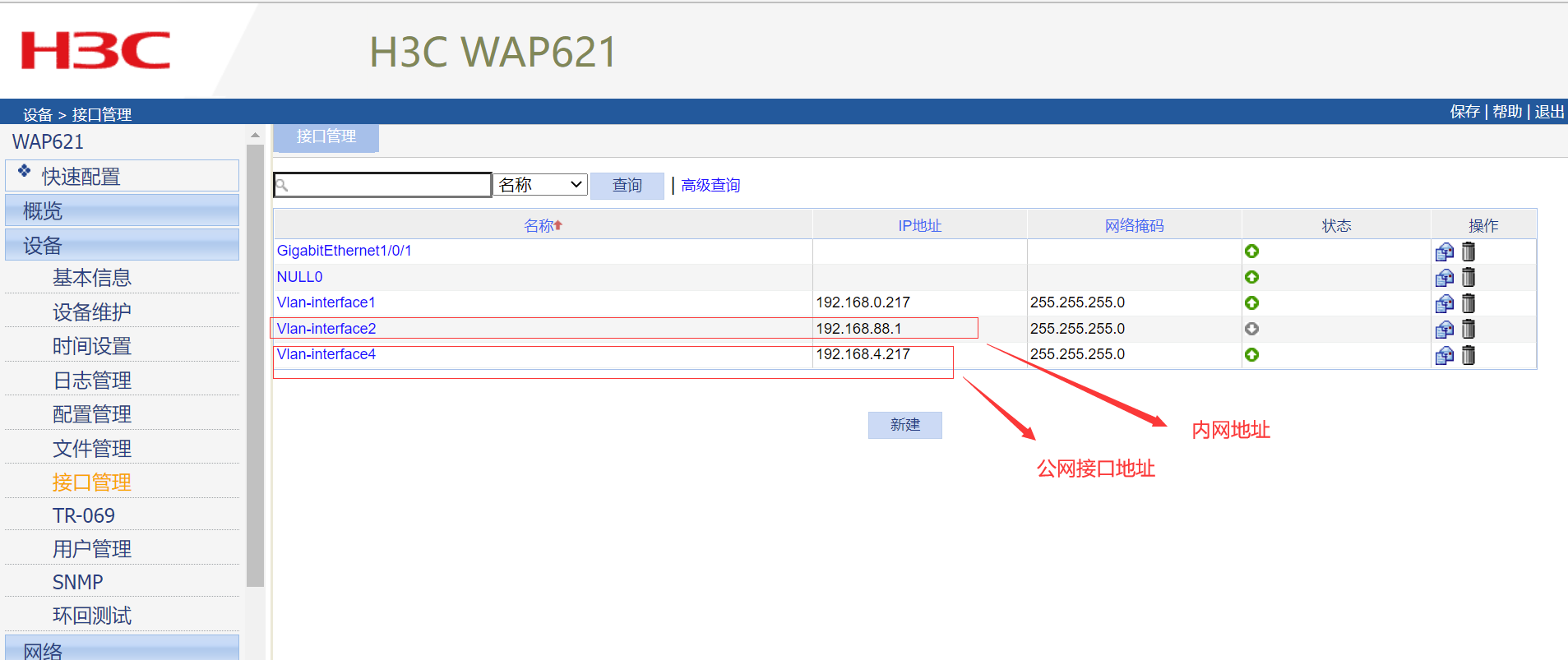Open NULL0 interface link
Screen dimensions: 1568x660
tap(300, 277)
